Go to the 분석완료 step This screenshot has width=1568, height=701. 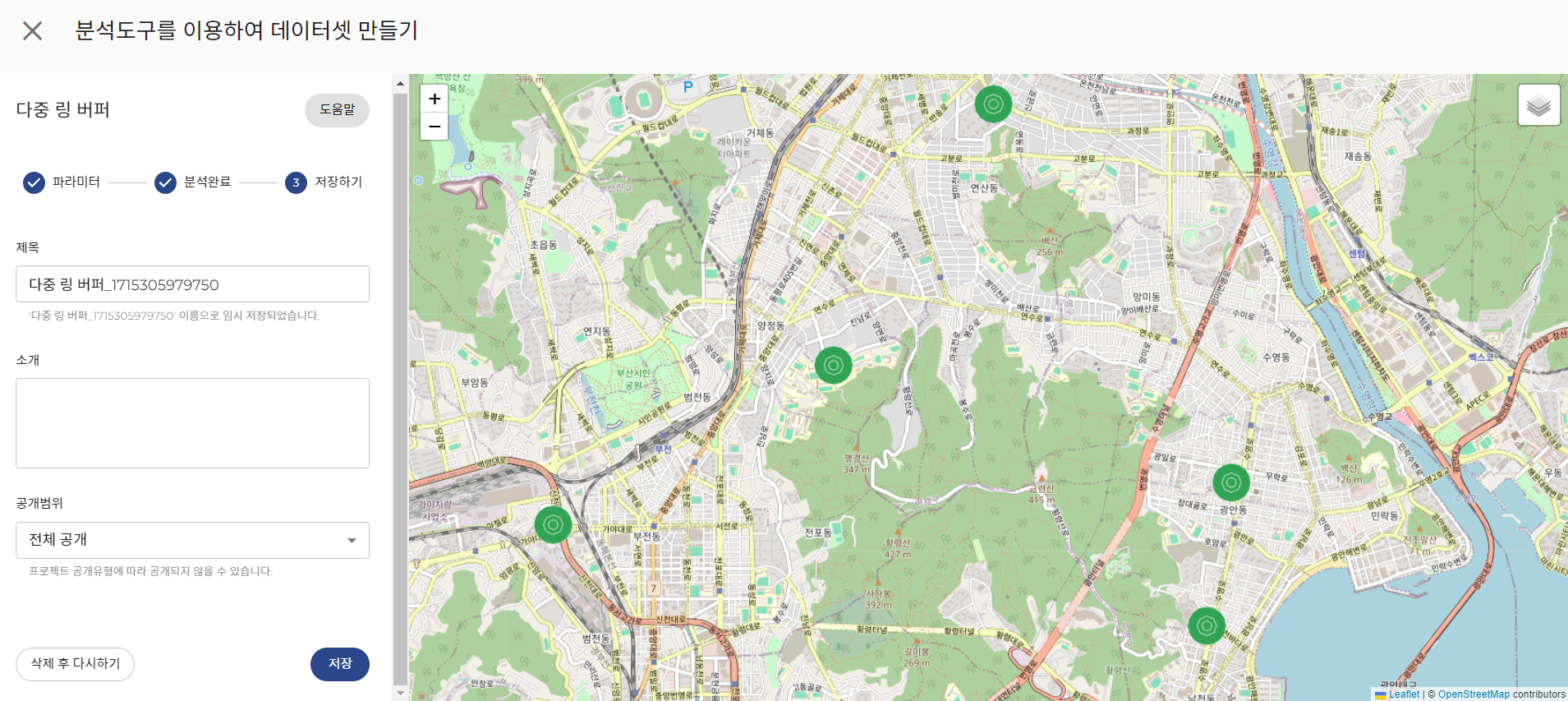tap(165, 182)
